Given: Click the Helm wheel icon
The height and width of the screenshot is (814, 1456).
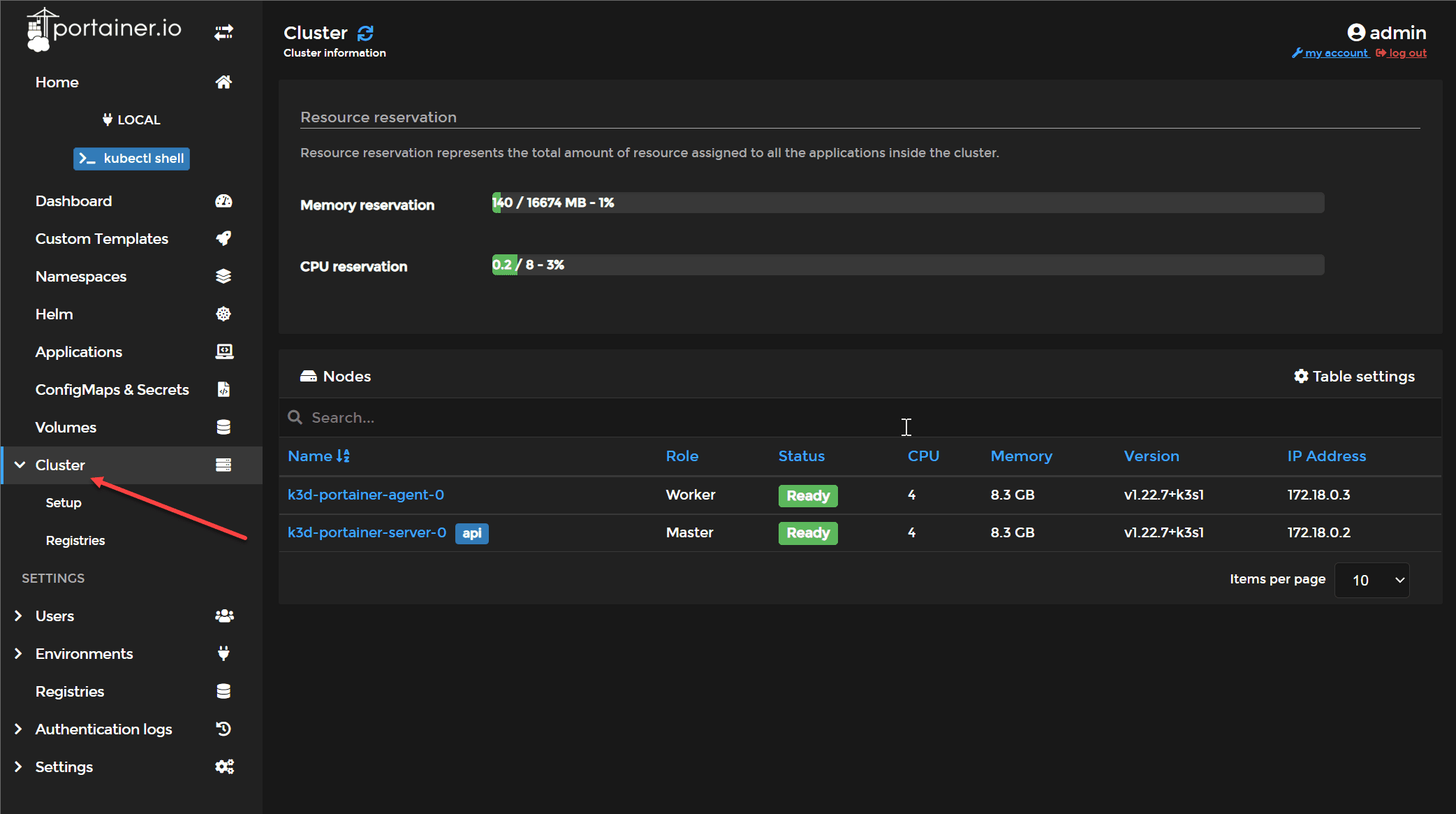Looking at the screenshot, I should click(x=223, y=314).
